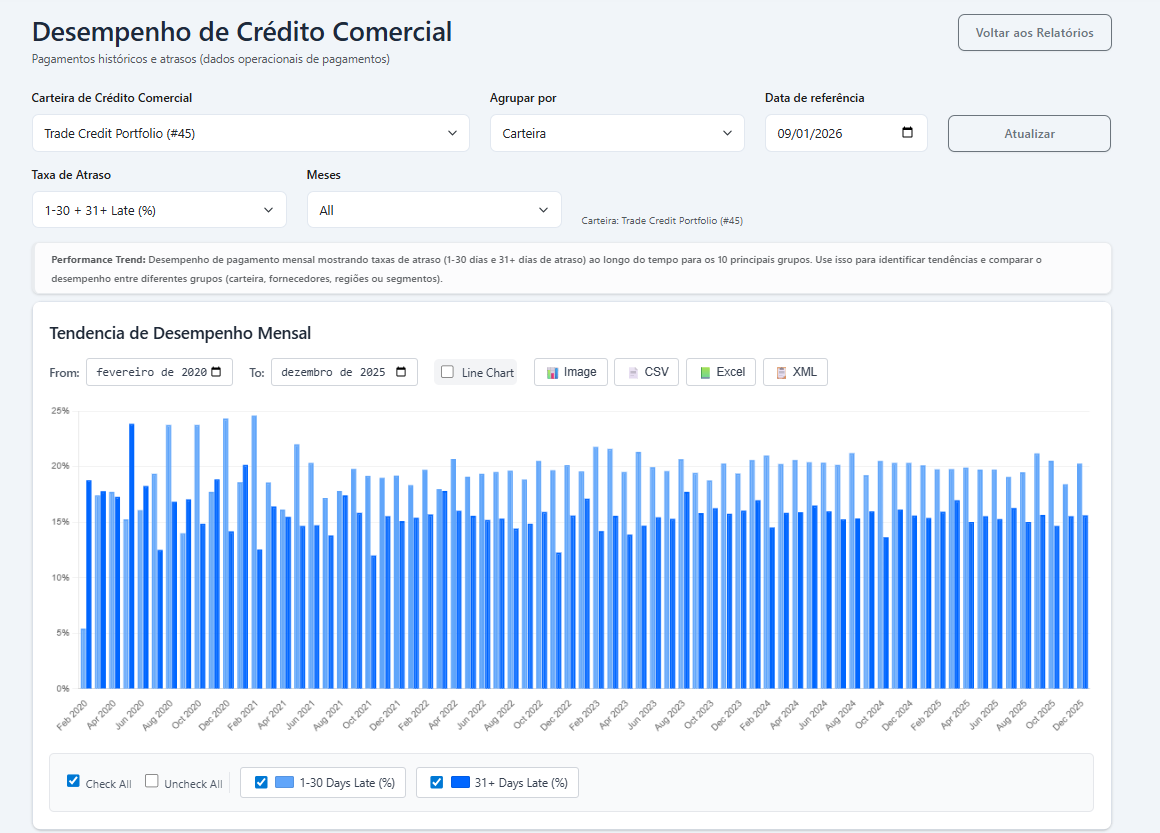Click the 10% y-axis label
Screen dimensions: 1160x833
click(60, 578)
